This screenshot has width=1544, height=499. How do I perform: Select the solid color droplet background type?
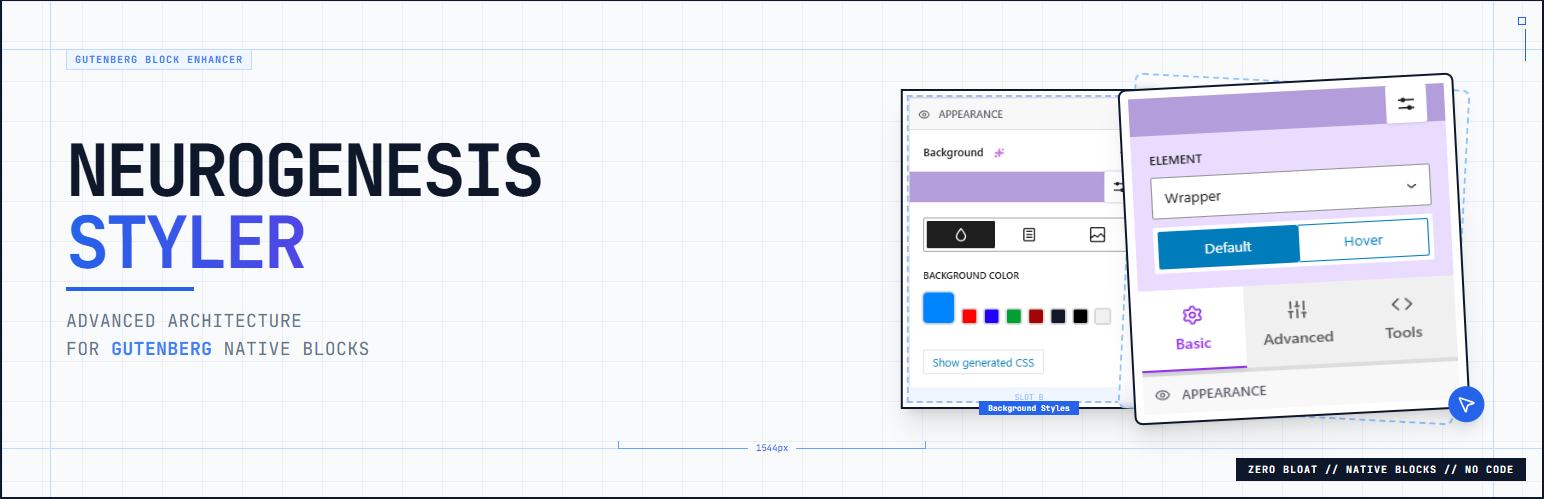(961, 234)
